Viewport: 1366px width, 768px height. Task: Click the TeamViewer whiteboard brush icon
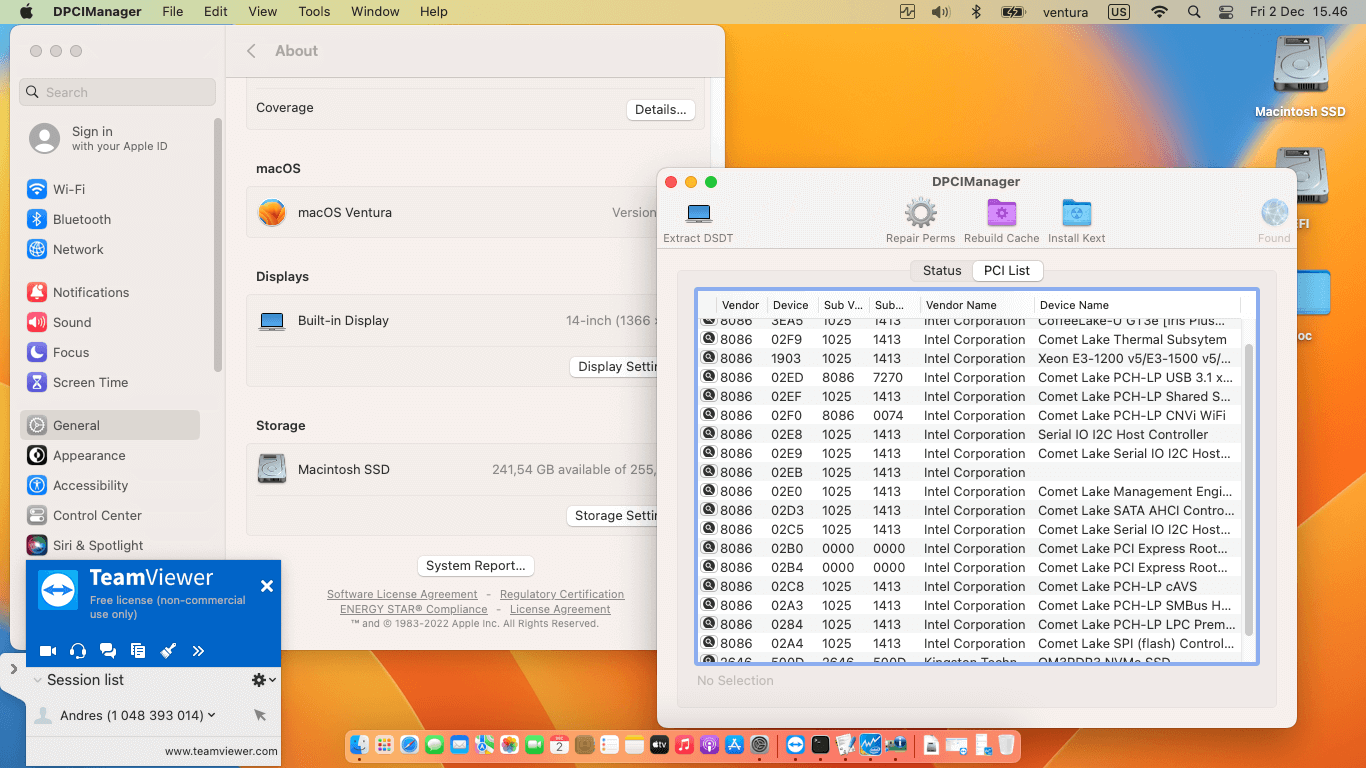[168, 651]
